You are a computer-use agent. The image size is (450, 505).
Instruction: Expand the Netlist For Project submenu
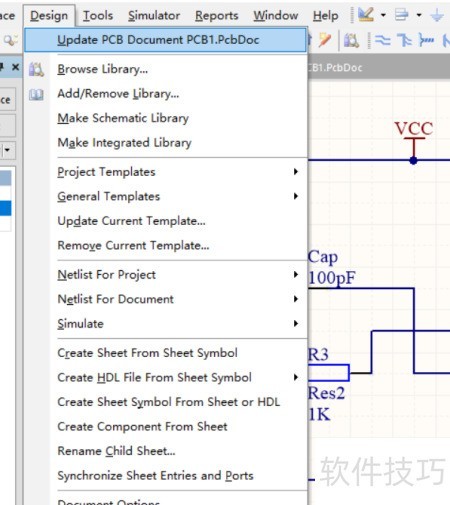tap(296, 274)
